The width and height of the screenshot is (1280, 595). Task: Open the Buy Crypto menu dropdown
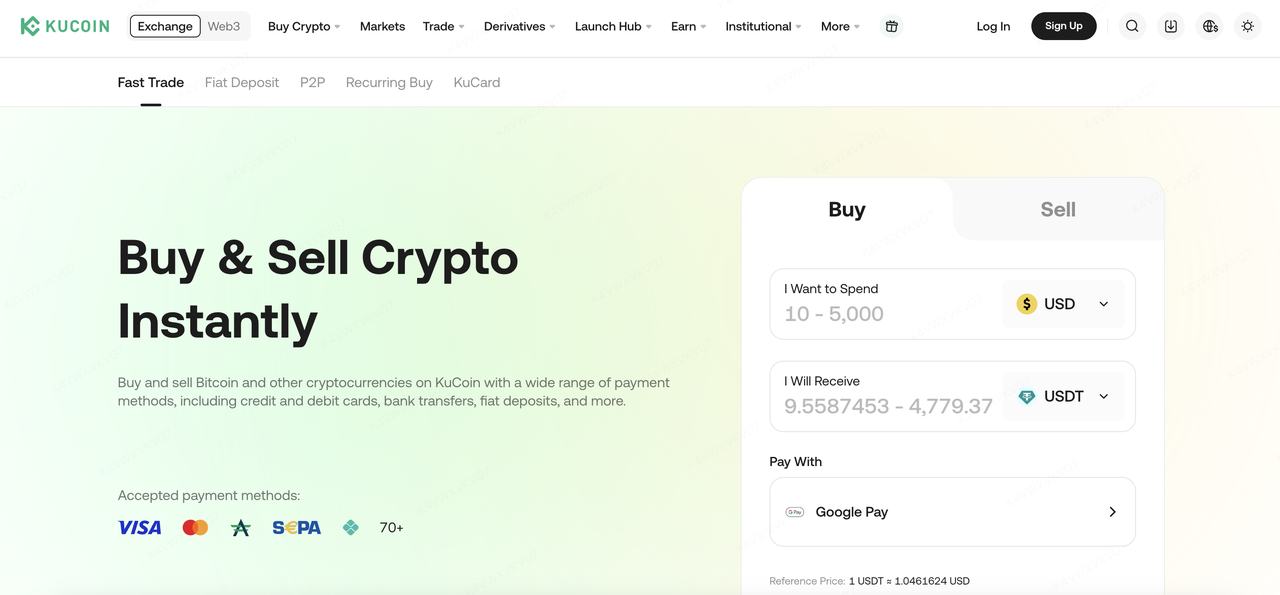point(304,26)
